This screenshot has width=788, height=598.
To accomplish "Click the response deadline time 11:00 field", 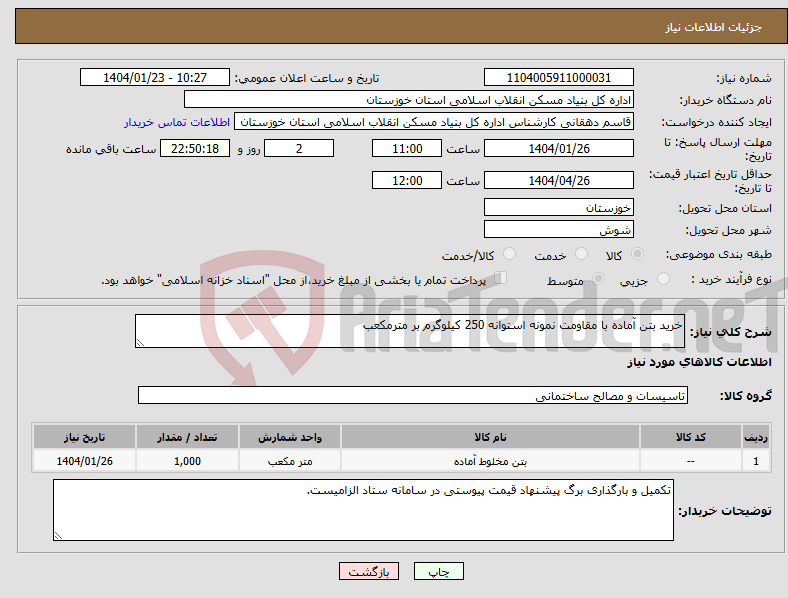I will (407, 148).
